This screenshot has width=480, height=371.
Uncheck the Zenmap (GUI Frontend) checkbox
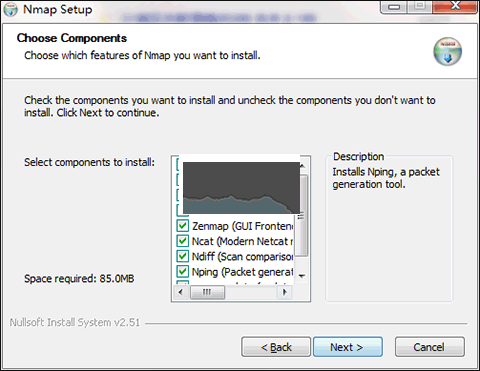[182, 226]
